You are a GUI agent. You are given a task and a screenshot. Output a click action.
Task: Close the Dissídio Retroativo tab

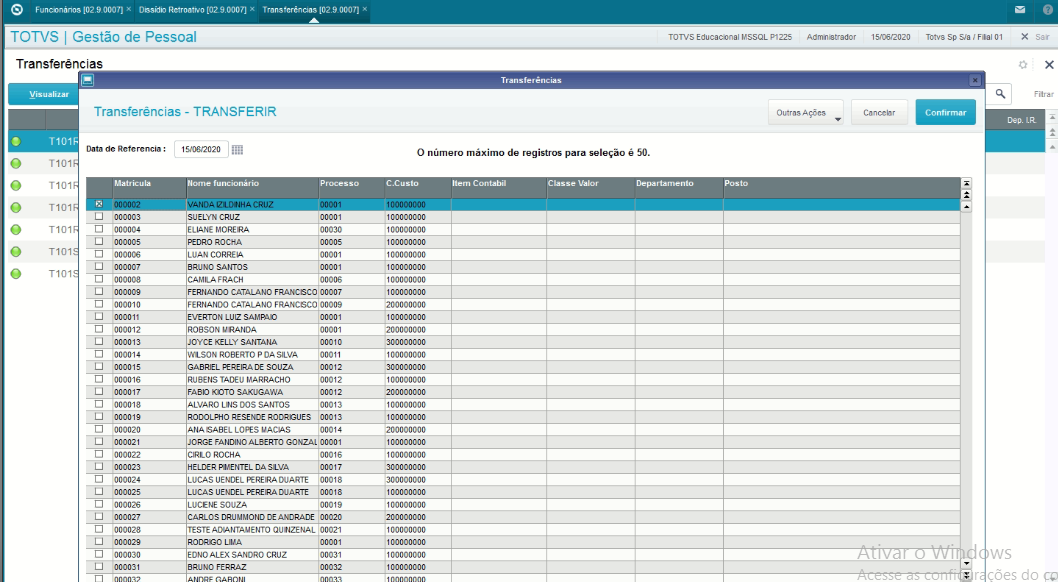point(252,9)
